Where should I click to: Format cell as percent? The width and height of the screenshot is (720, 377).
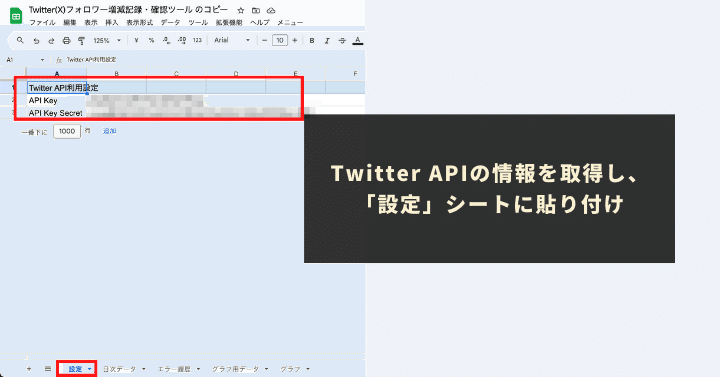point(151,40)
